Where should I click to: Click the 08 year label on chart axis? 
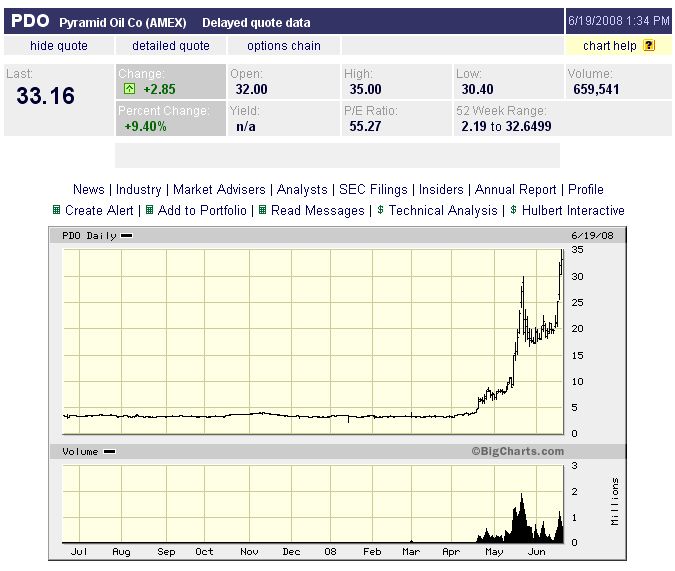click(x=330, y=552)
